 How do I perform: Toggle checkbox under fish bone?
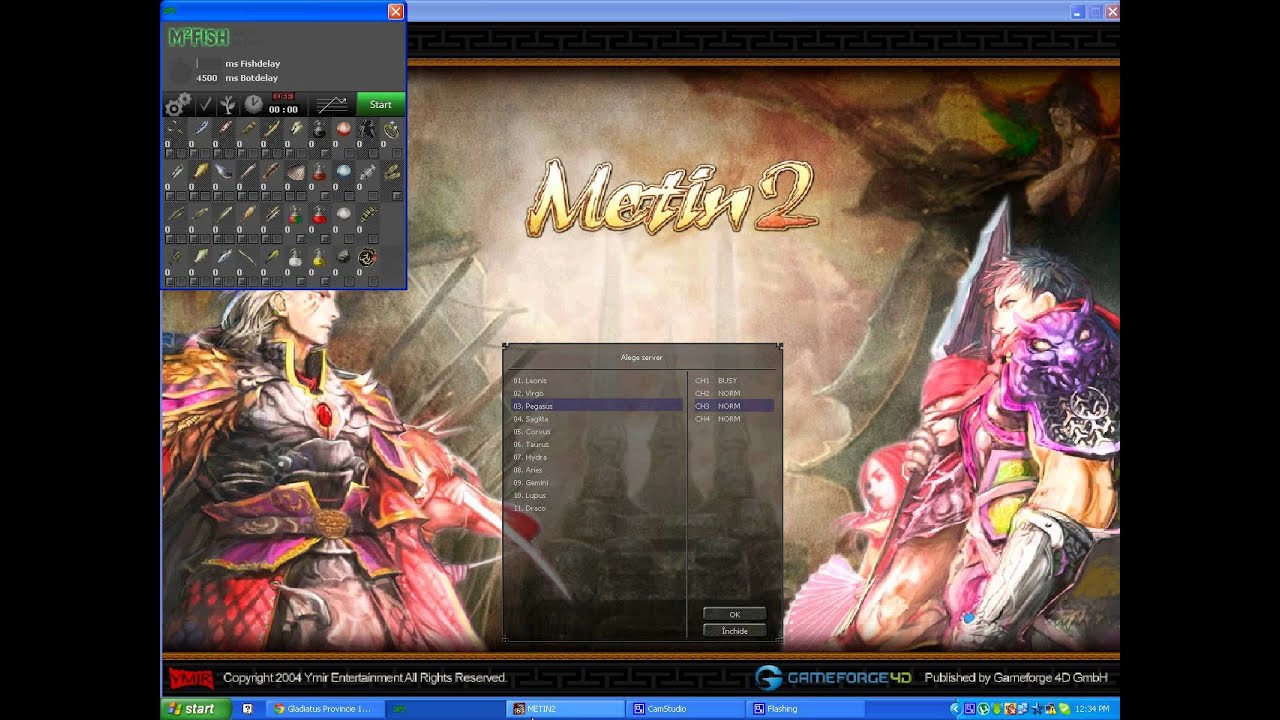tap(373, 196)
